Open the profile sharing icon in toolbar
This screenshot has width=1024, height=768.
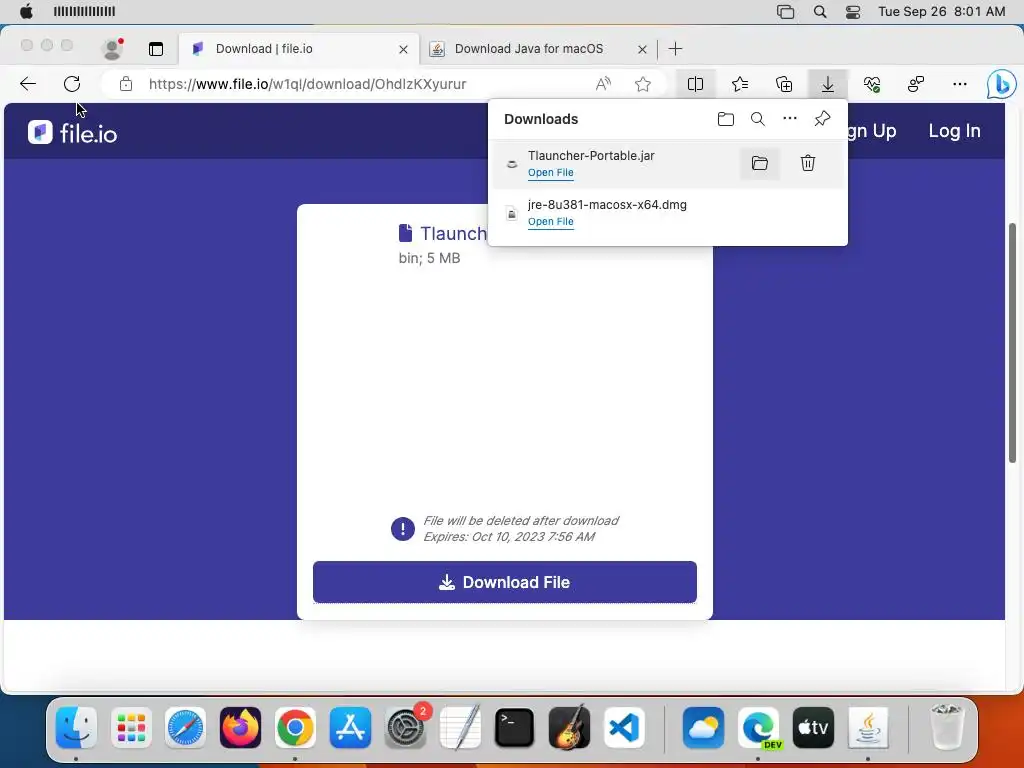point(916,84)
